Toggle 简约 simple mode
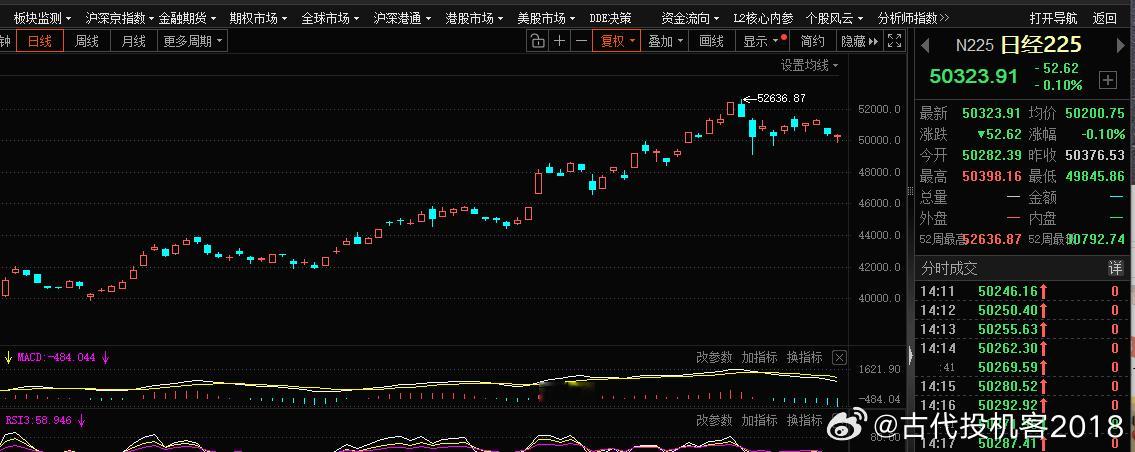Viewport: 1135px width, 452px height. point(812,41)
